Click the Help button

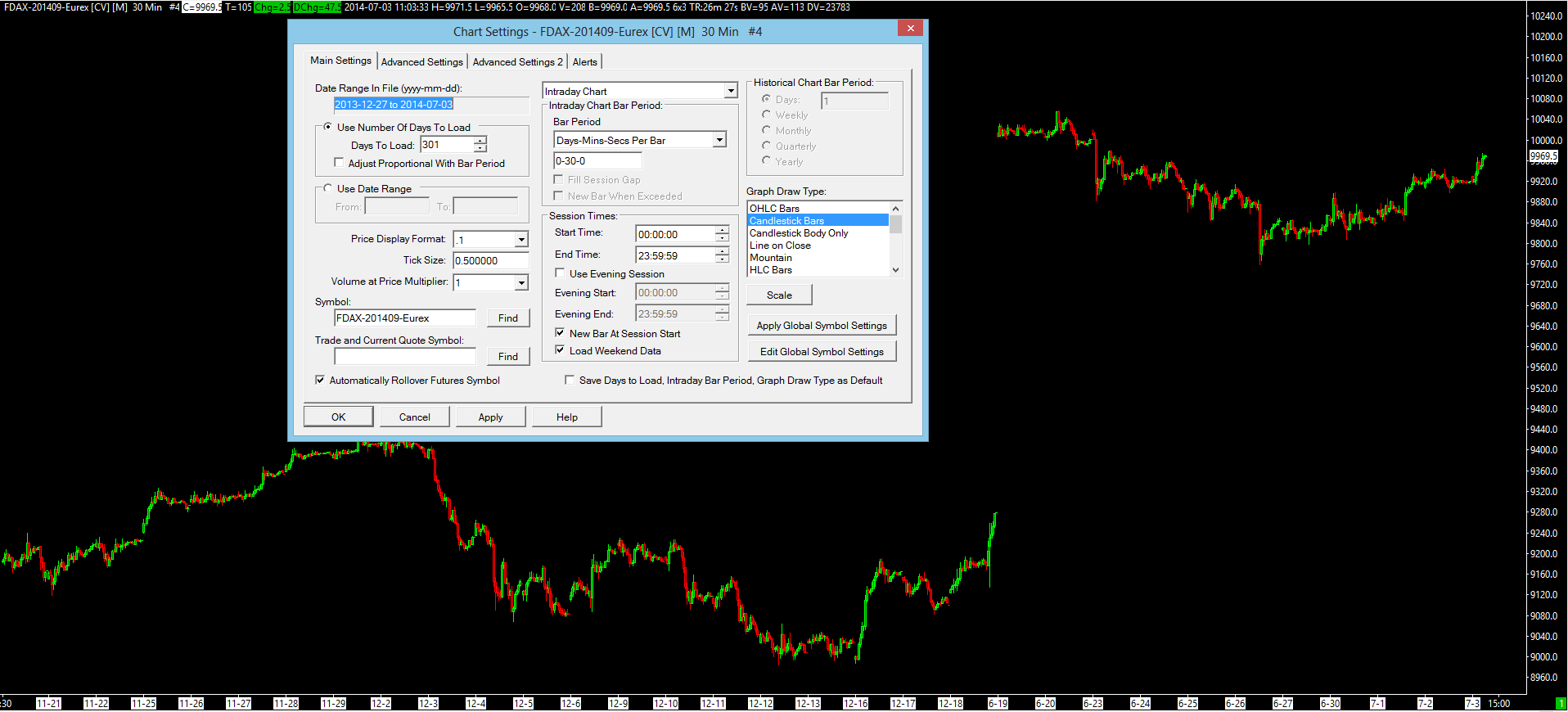coord(567,417)
